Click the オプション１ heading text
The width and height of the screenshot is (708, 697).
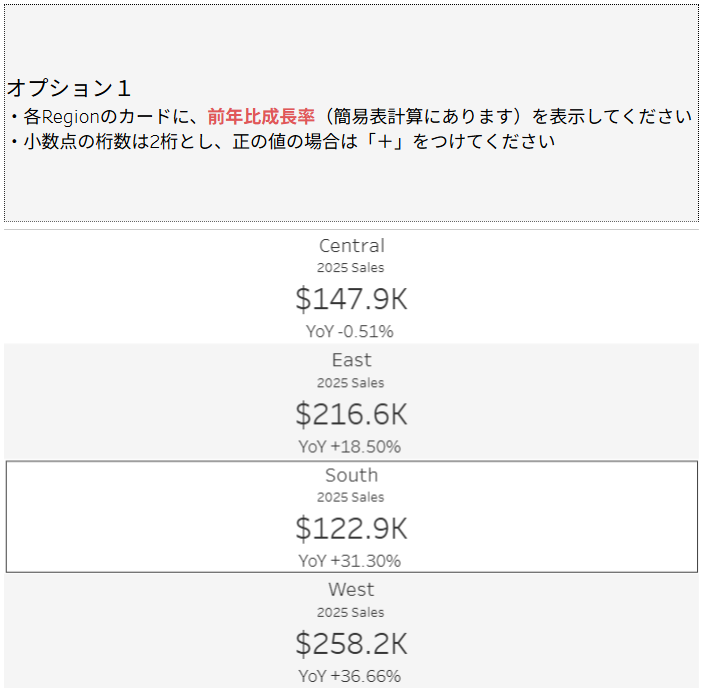tap(69, 88)
